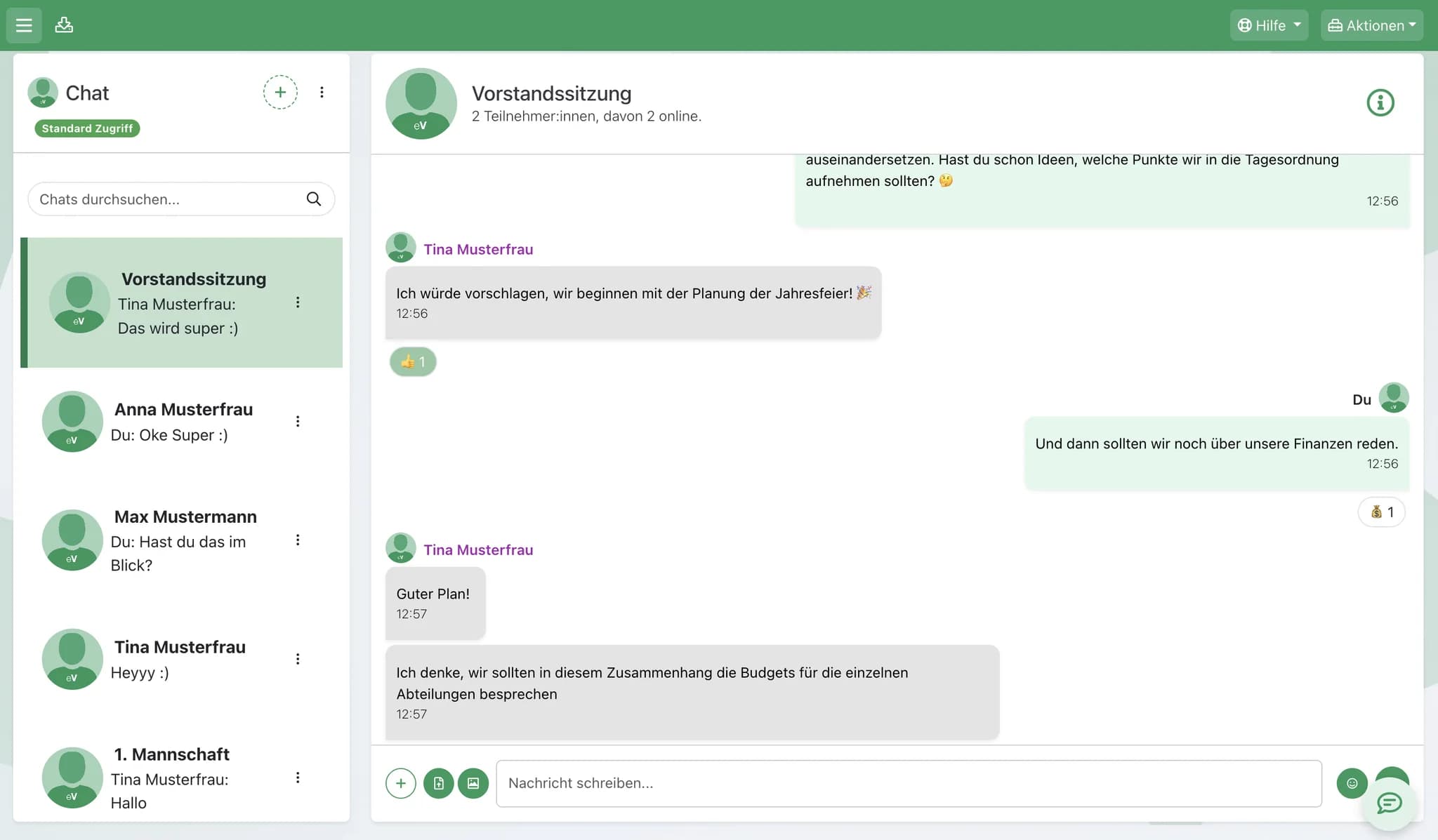Open Anna Musterfrau conversation

tap(182, 421)
